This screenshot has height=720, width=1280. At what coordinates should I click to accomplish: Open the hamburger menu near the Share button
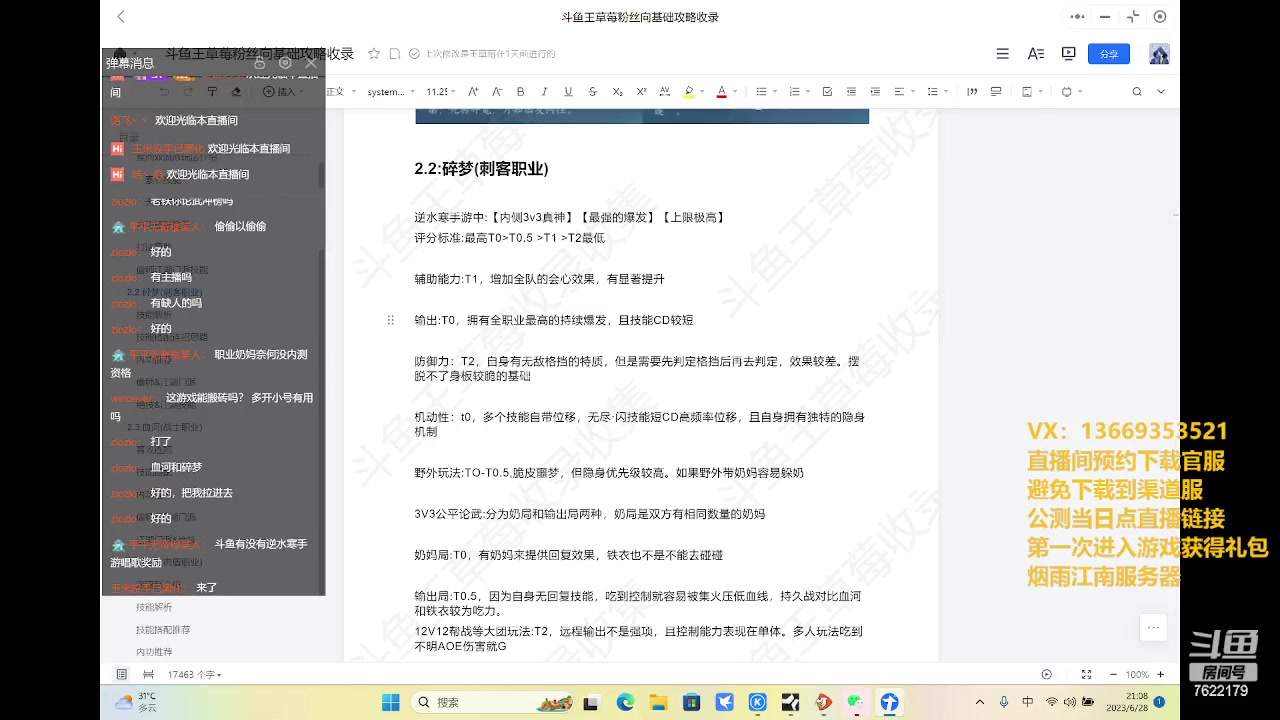1002,54
